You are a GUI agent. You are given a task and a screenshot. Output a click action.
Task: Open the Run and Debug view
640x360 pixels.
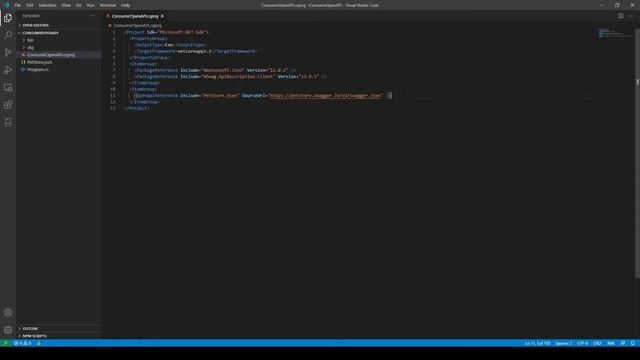(8, 70)
